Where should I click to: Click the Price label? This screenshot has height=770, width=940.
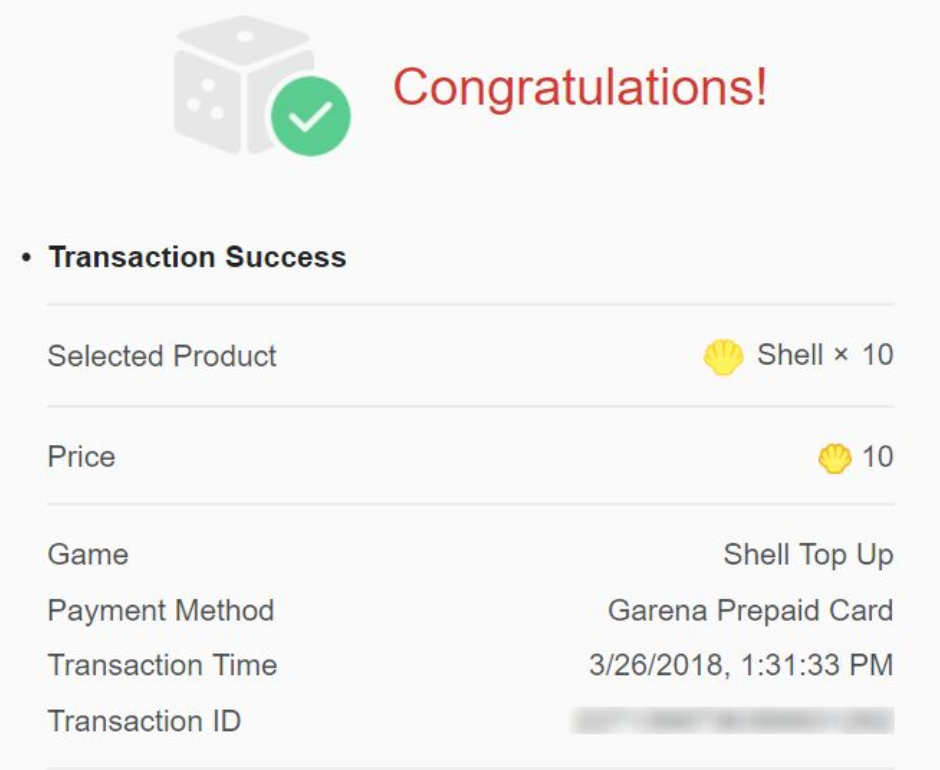[81, 457]
